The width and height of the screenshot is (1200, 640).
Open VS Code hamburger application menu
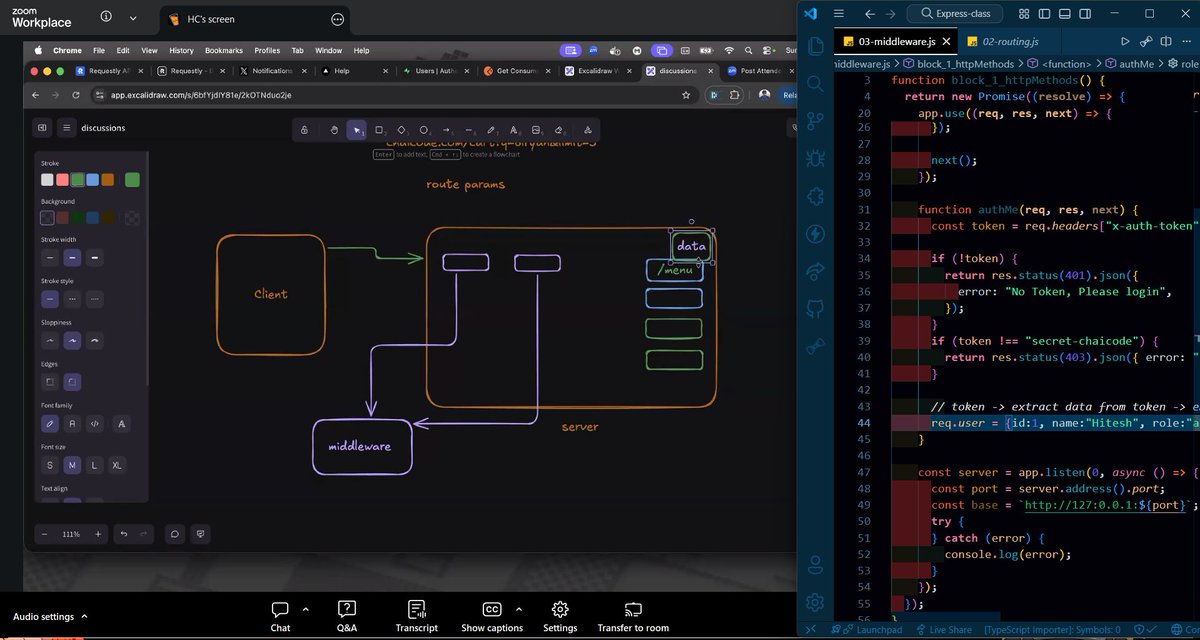coord(839,14)
